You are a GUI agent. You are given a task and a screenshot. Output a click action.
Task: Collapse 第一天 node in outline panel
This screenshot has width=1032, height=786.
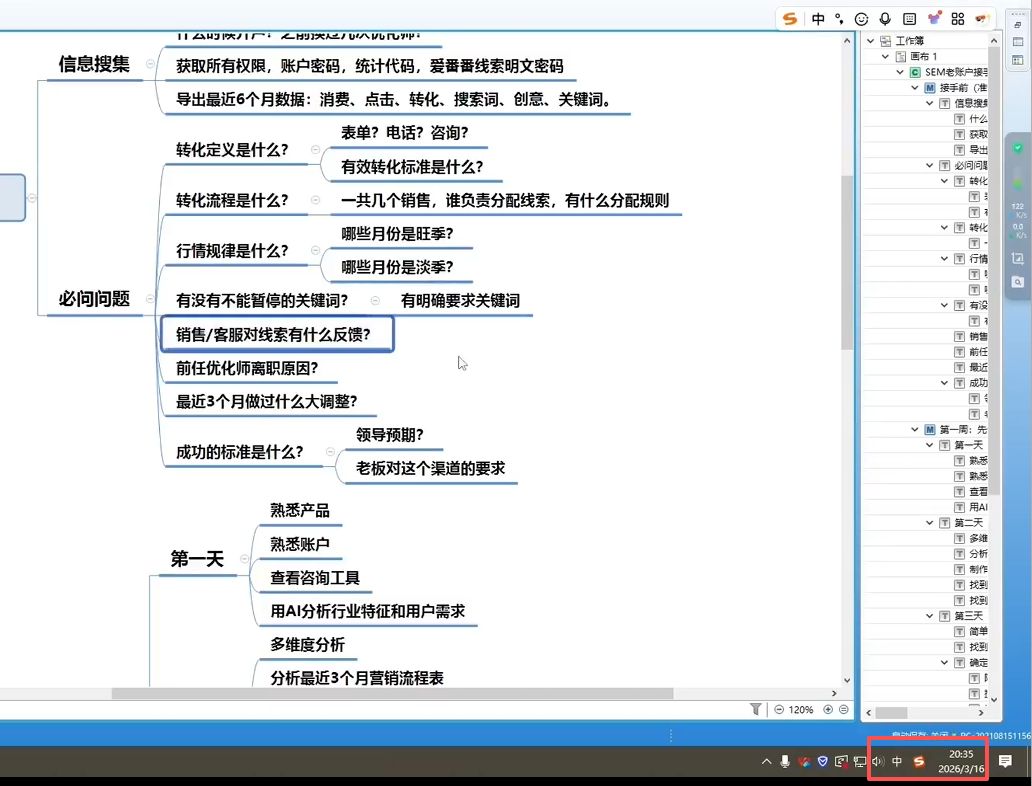point(929,445)
